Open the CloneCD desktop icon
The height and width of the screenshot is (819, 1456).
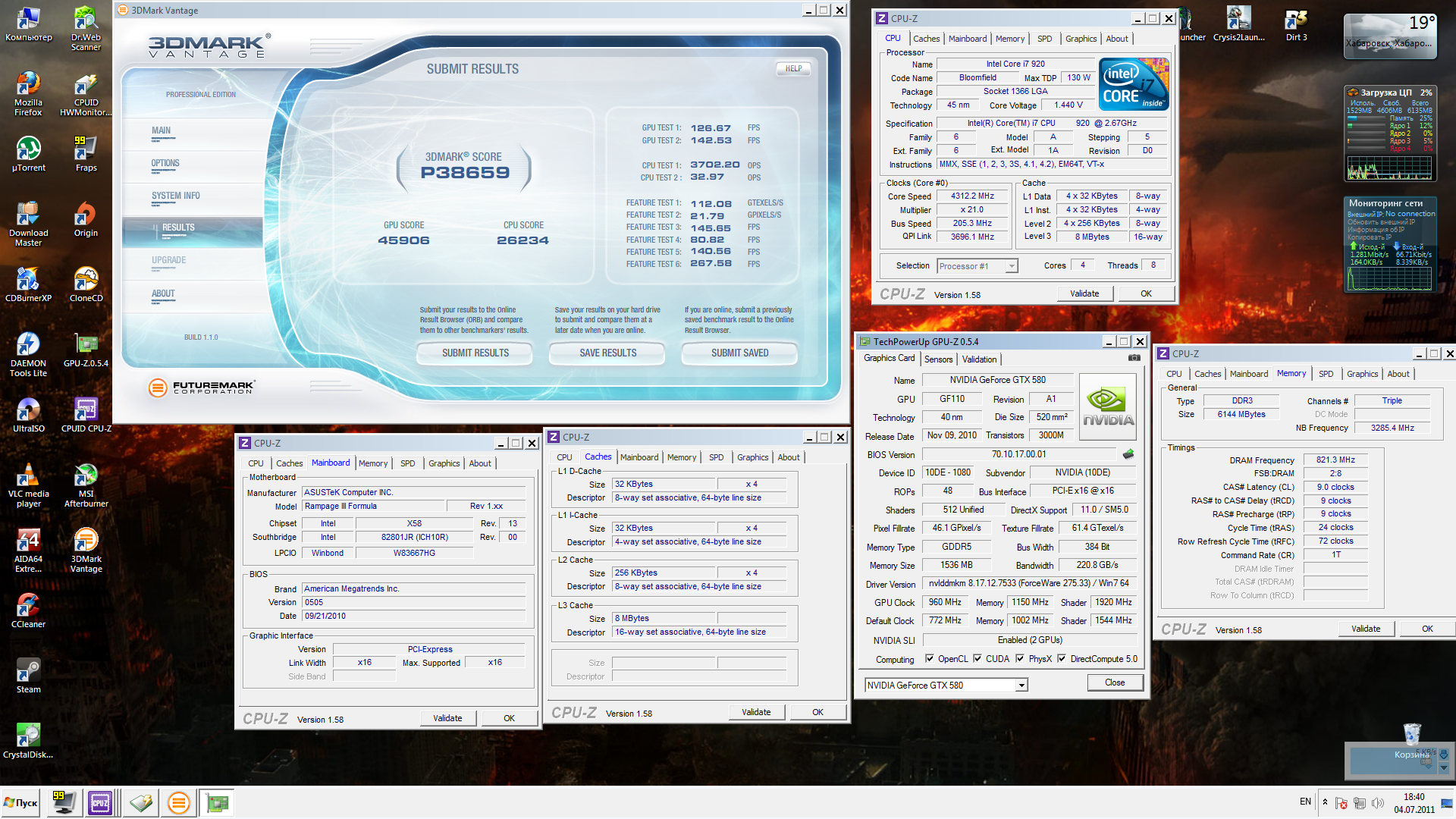point(86,284)
